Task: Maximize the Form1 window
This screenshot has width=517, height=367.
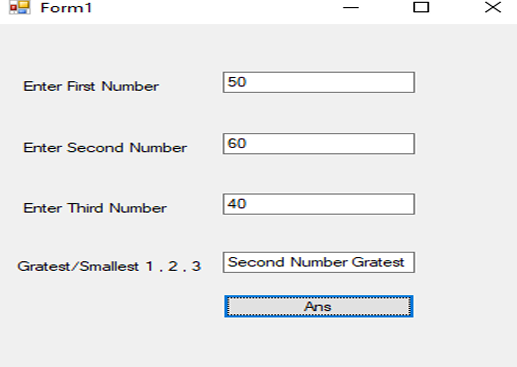Action: (x=421, y=7)
